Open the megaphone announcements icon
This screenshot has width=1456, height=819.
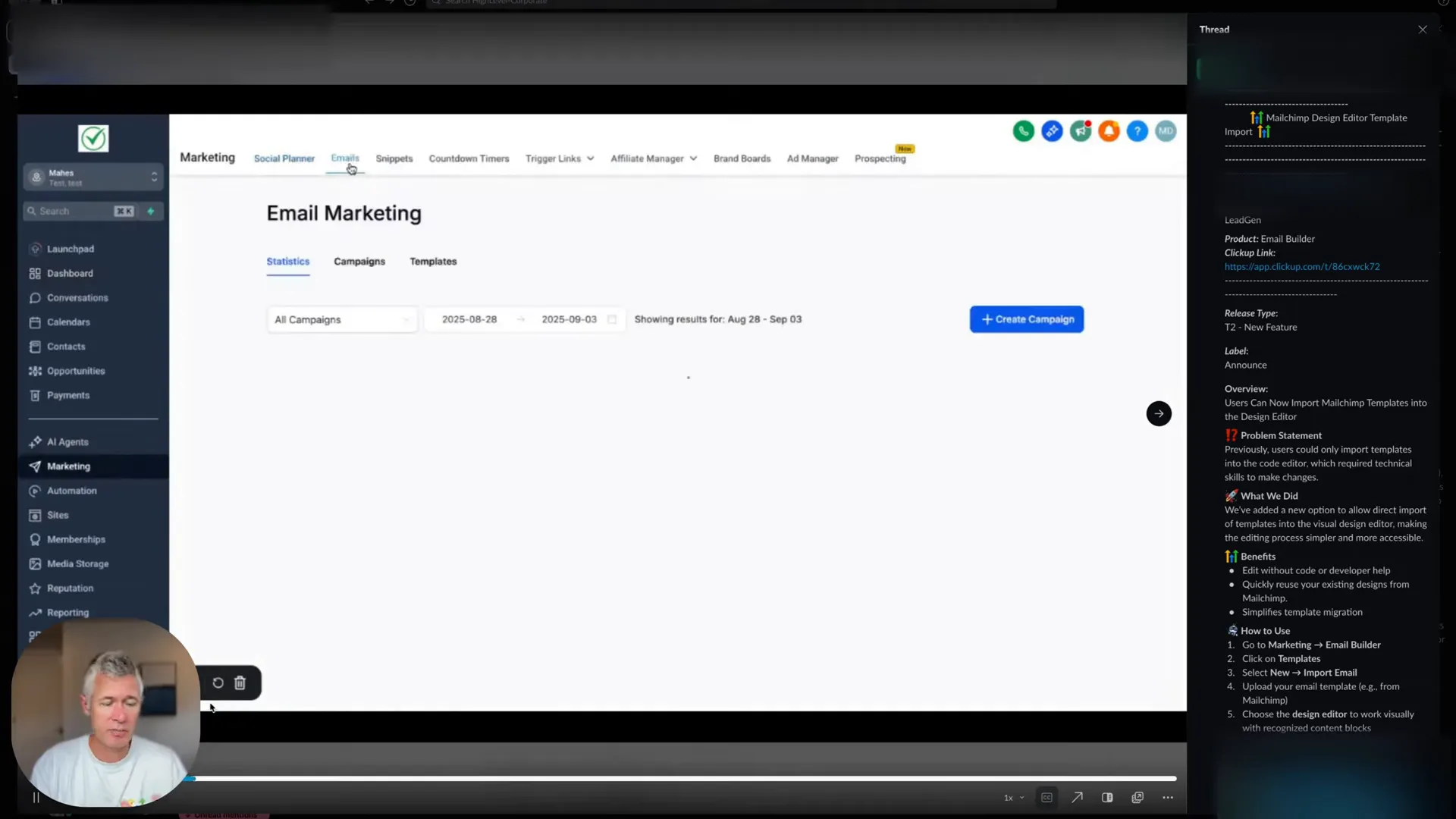coord(1081,131)
